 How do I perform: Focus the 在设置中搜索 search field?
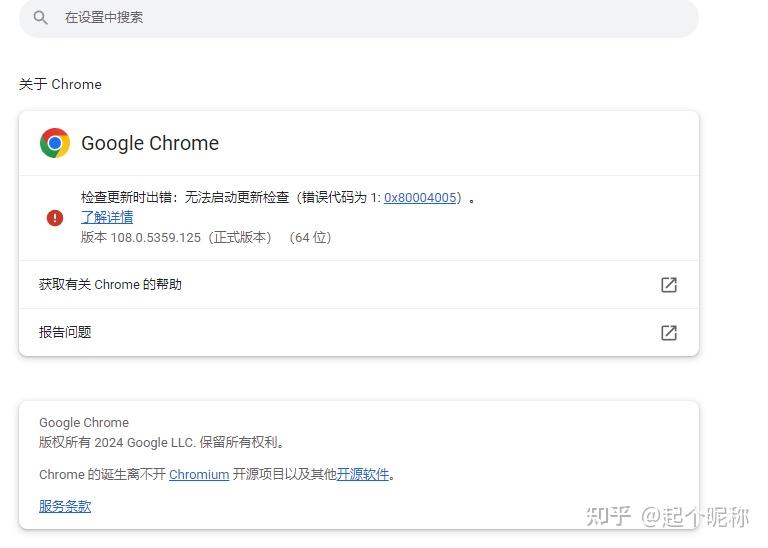click(359, 18)
